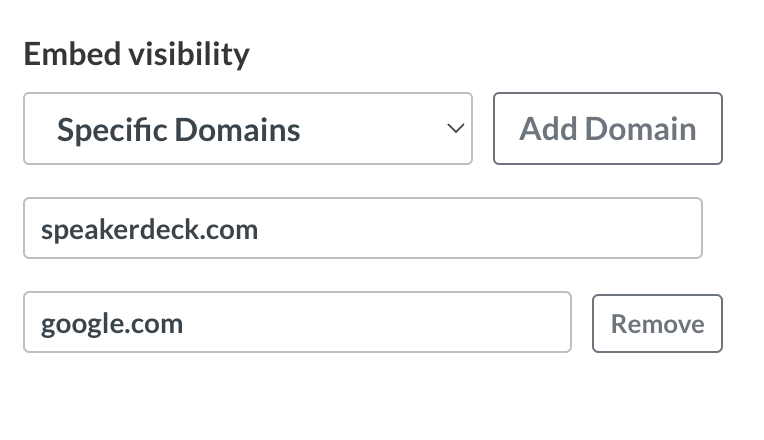
Task: Click the 'Embed visibility' heading text
Action: [136, 54]
